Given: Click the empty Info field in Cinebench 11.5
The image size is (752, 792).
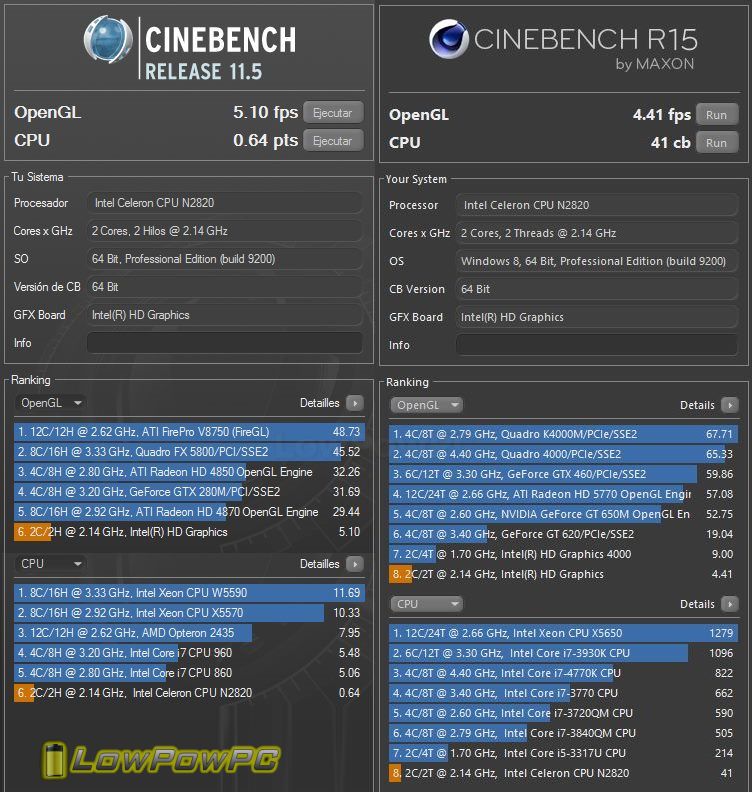Looking at the screenshot, I should [225, 343].
